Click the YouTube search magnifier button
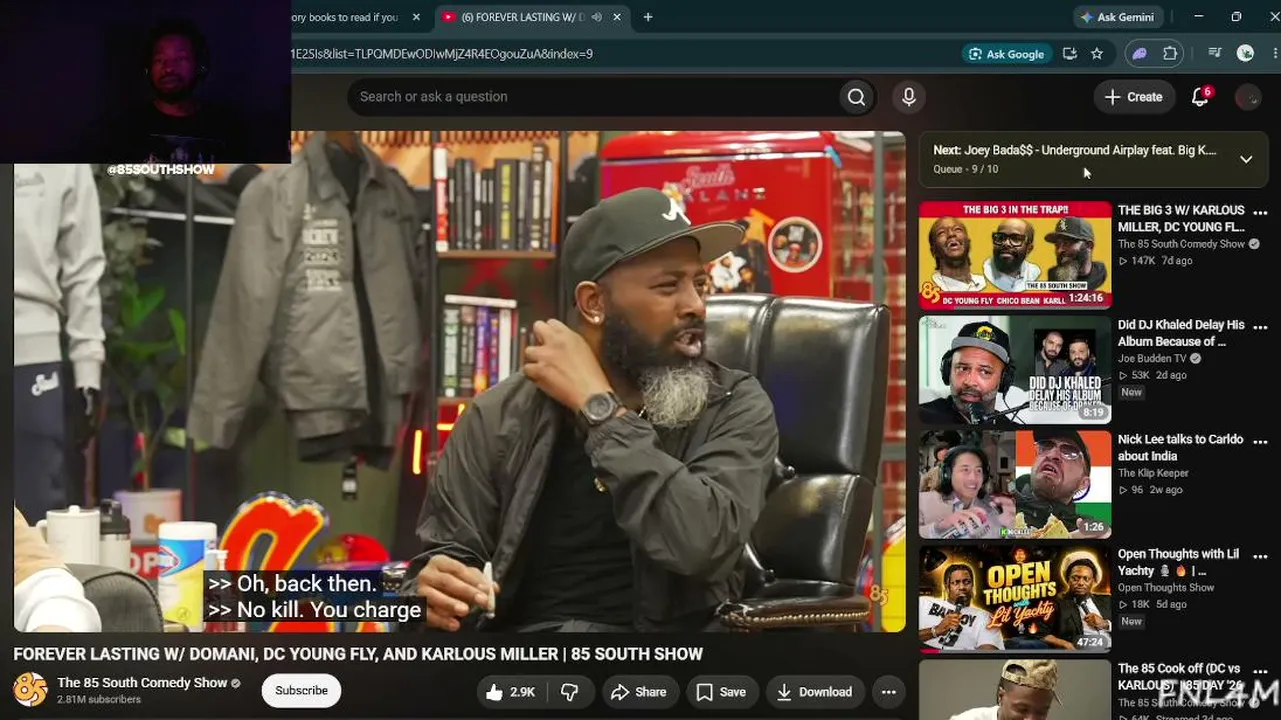The width and height of the screenshot is (1281, 720). (x=856, y=97)
